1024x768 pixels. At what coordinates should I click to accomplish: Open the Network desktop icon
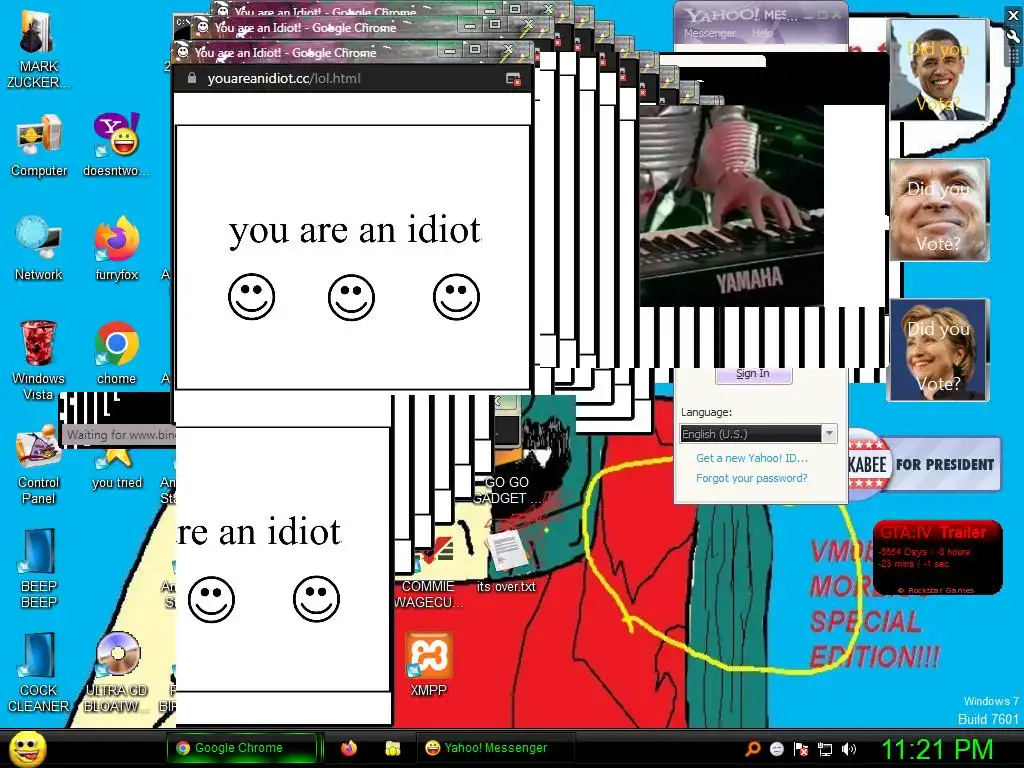coord(39,249)
